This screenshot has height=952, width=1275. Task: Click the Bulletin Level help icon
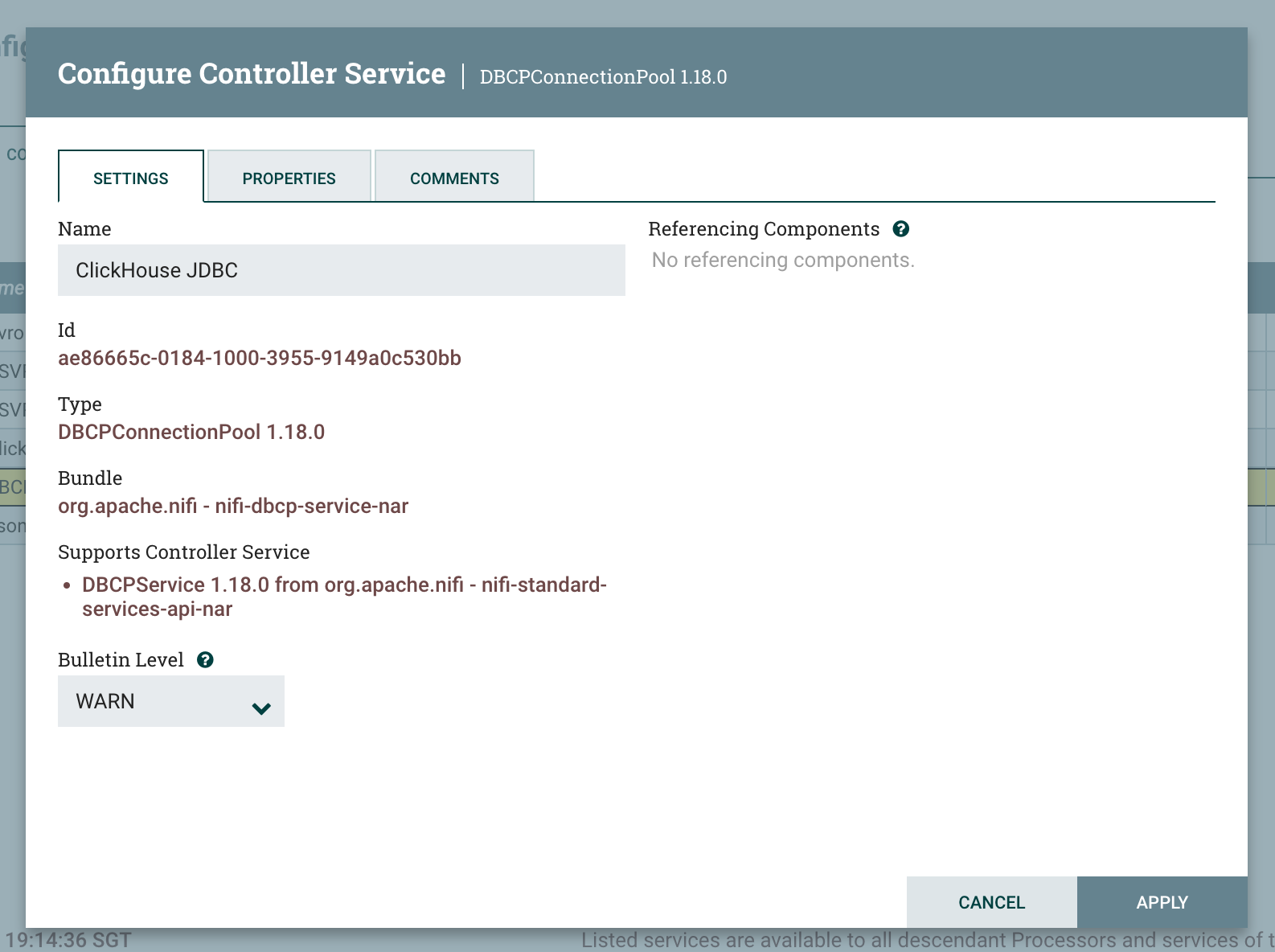[x=205, y=660]
